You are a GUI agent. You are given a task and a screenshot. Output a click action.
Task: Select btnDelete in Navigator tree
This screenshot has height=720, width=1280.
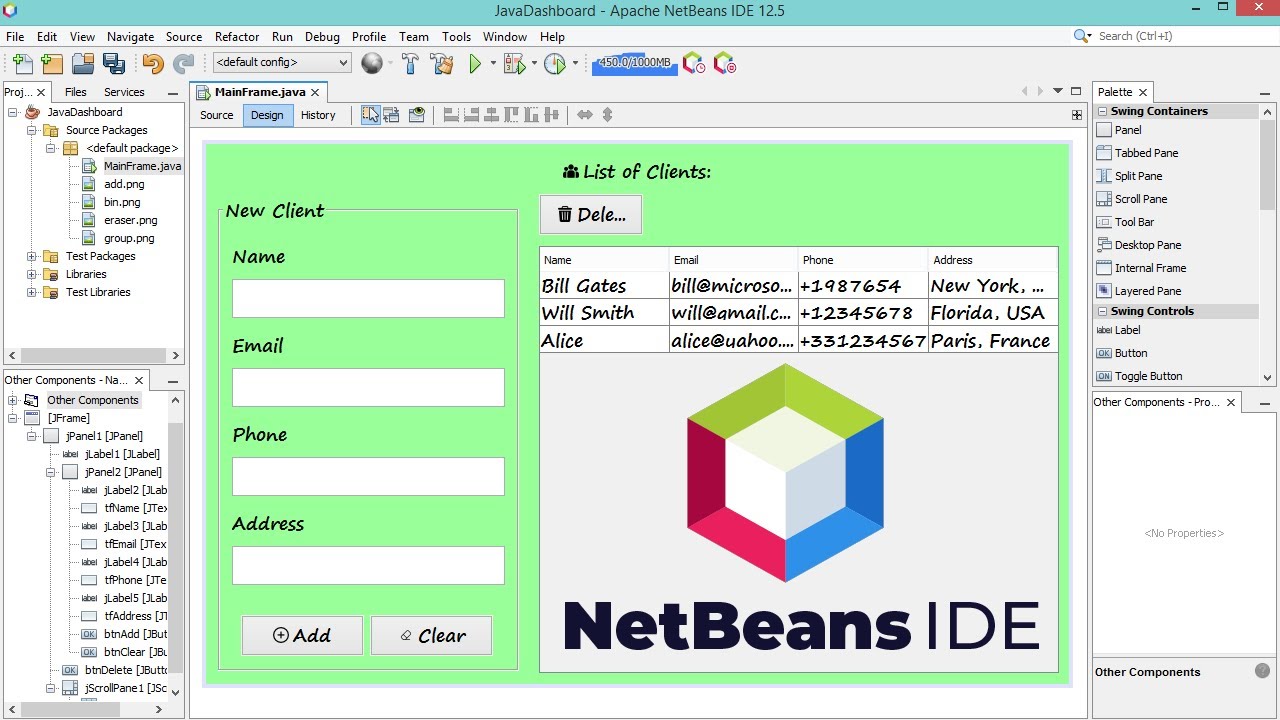point(126,670)
